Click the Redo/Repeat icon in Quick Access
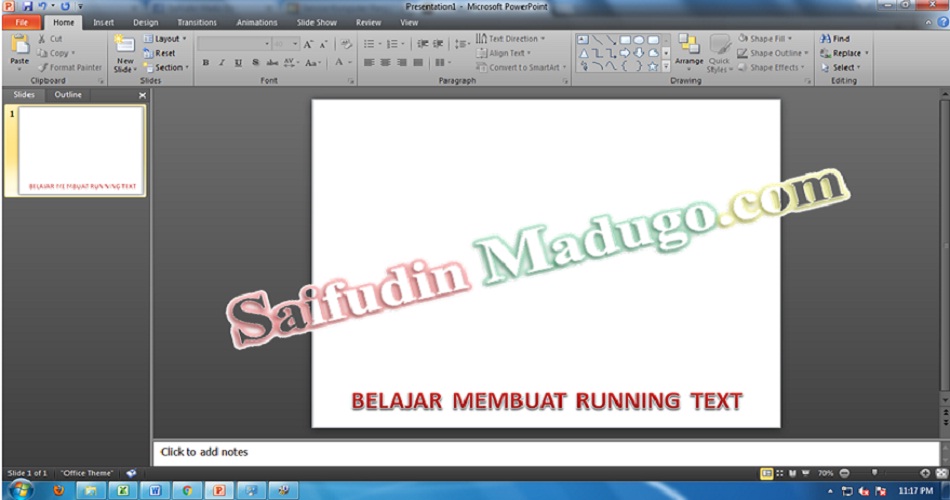Screen dimensions: 950x500 click(x=65, y=6)
